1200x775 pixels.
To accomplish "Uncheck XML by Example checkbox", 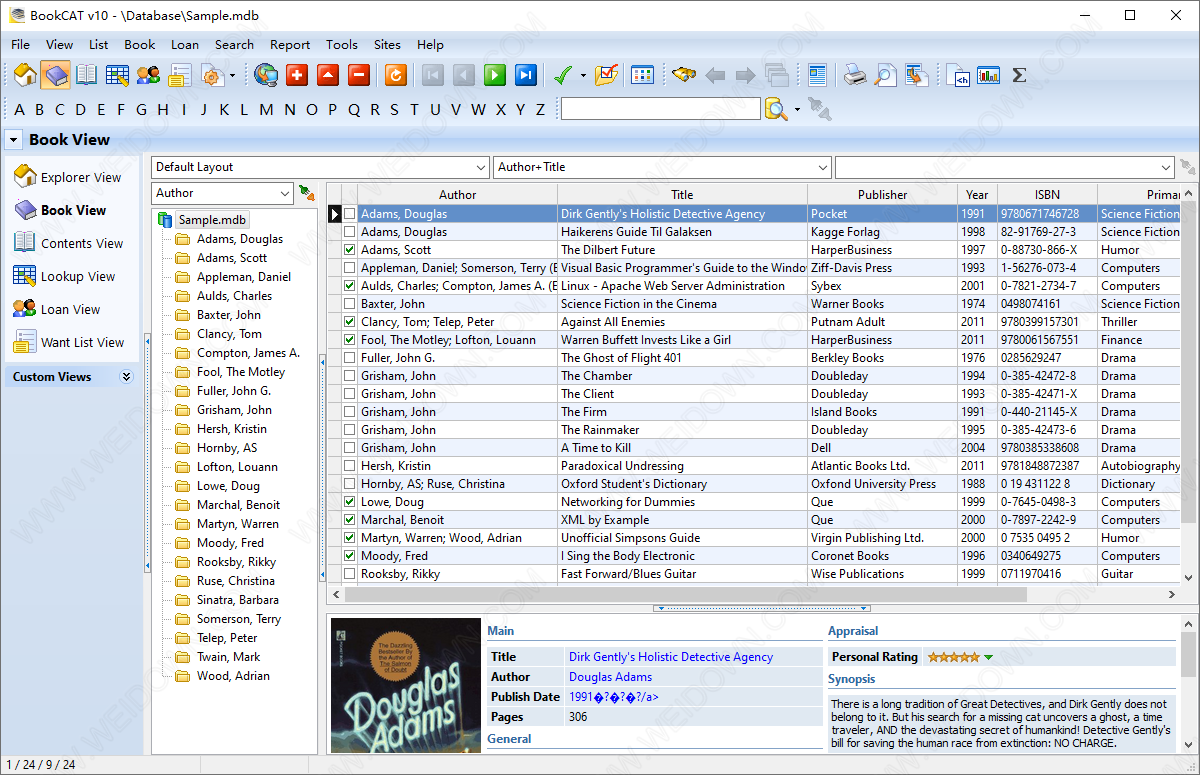I will 350,520.
